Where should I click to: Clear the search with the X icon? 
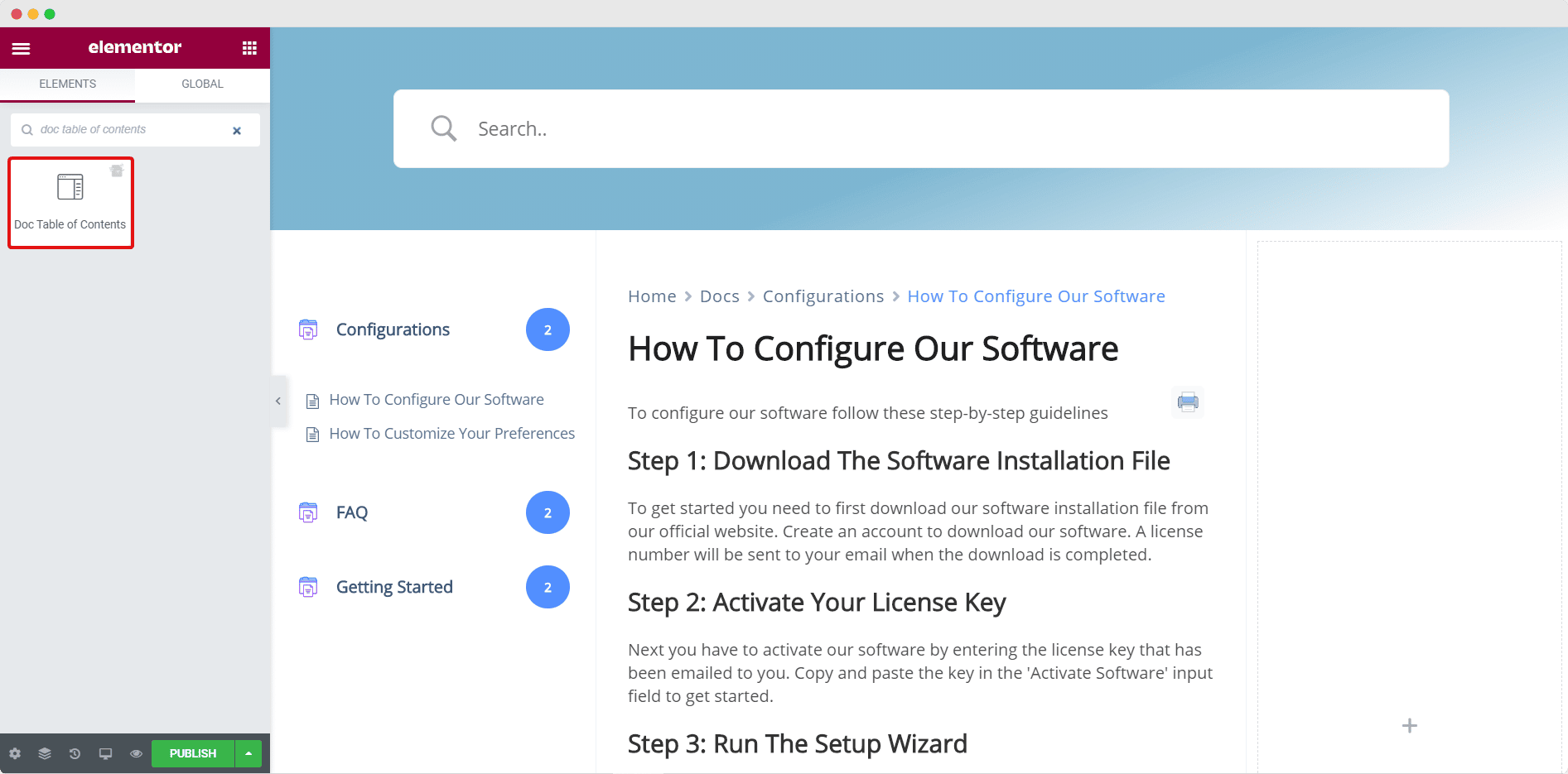(237, 130)
